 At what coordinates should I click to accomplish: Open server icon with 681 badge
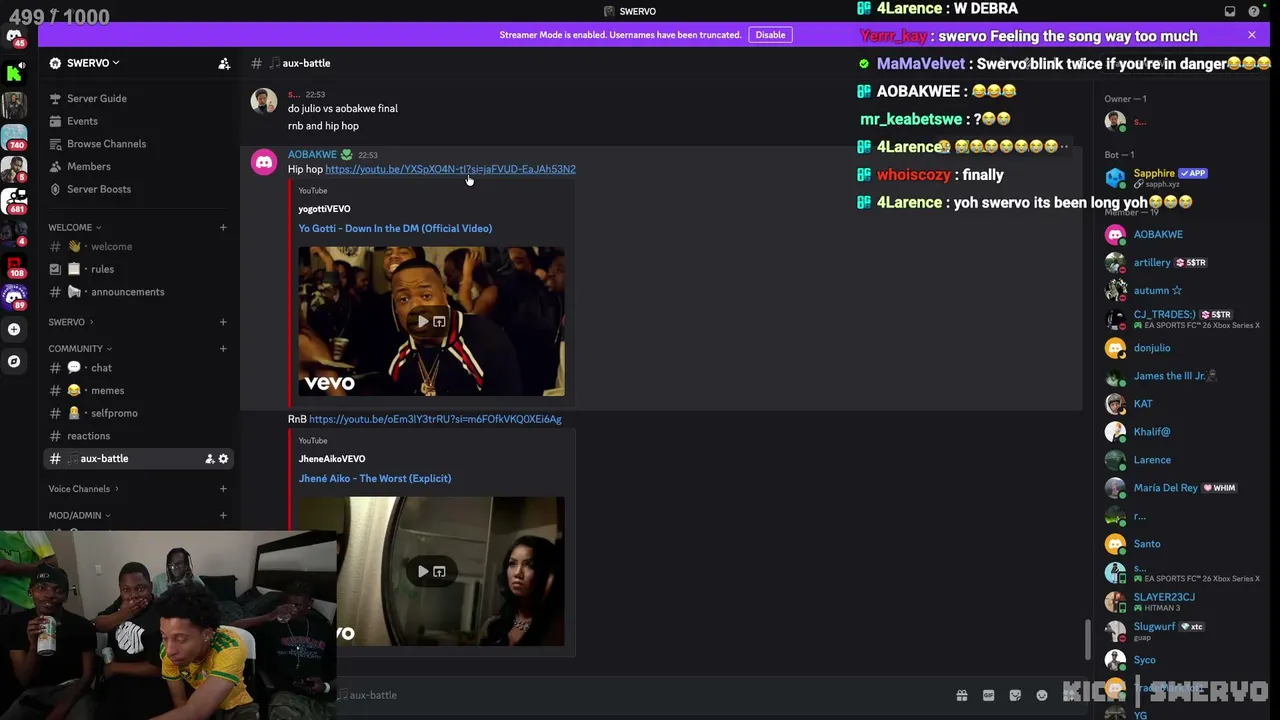(14, 200)
